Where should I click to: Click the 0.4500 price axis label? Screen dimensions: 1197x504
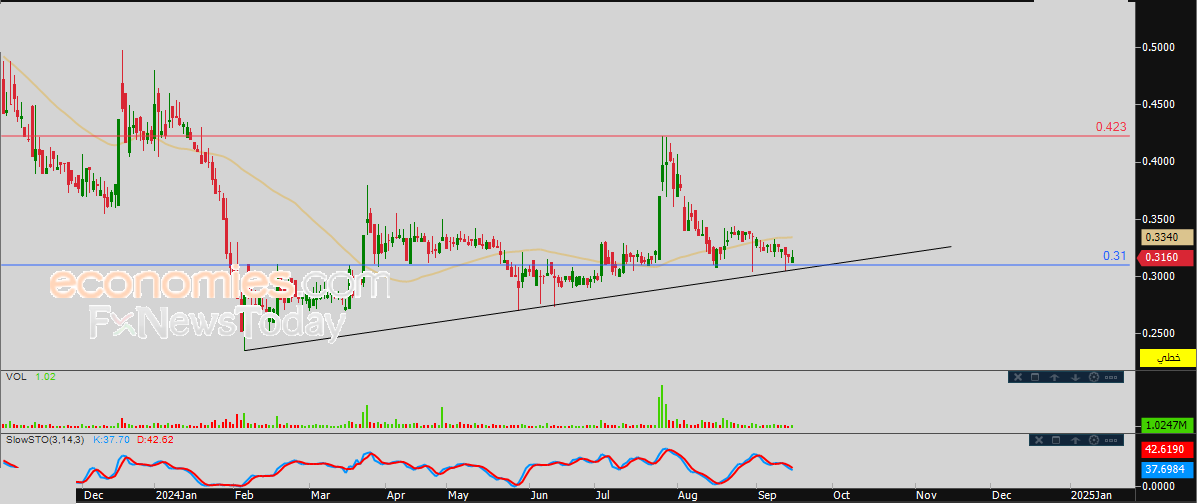[1159, 104]
